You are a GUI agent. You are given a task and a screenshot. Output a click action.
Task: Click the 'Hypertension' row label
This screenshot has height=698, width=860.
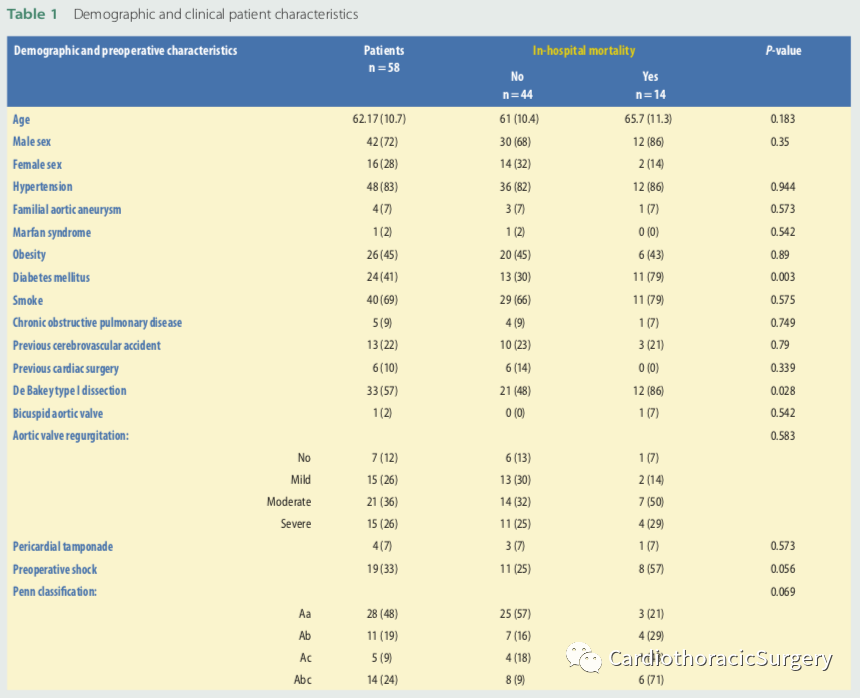42,187
